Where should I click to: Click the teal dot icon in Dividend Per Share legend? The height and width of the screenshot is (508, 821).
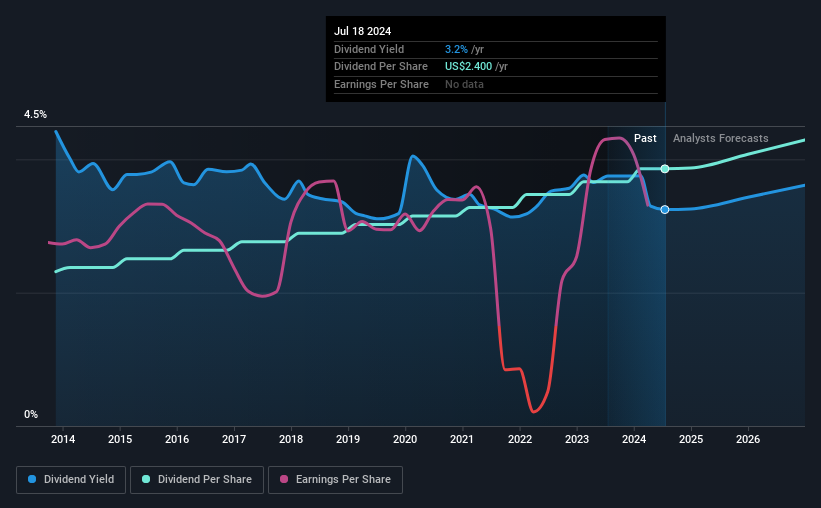146,479
